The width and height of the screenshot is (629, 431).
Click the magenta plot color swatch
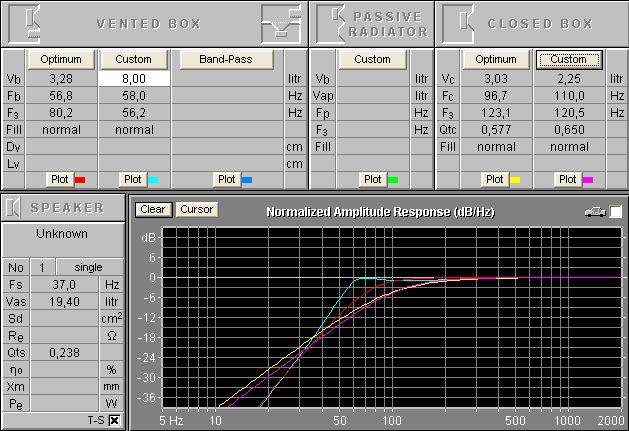[588, 180]
